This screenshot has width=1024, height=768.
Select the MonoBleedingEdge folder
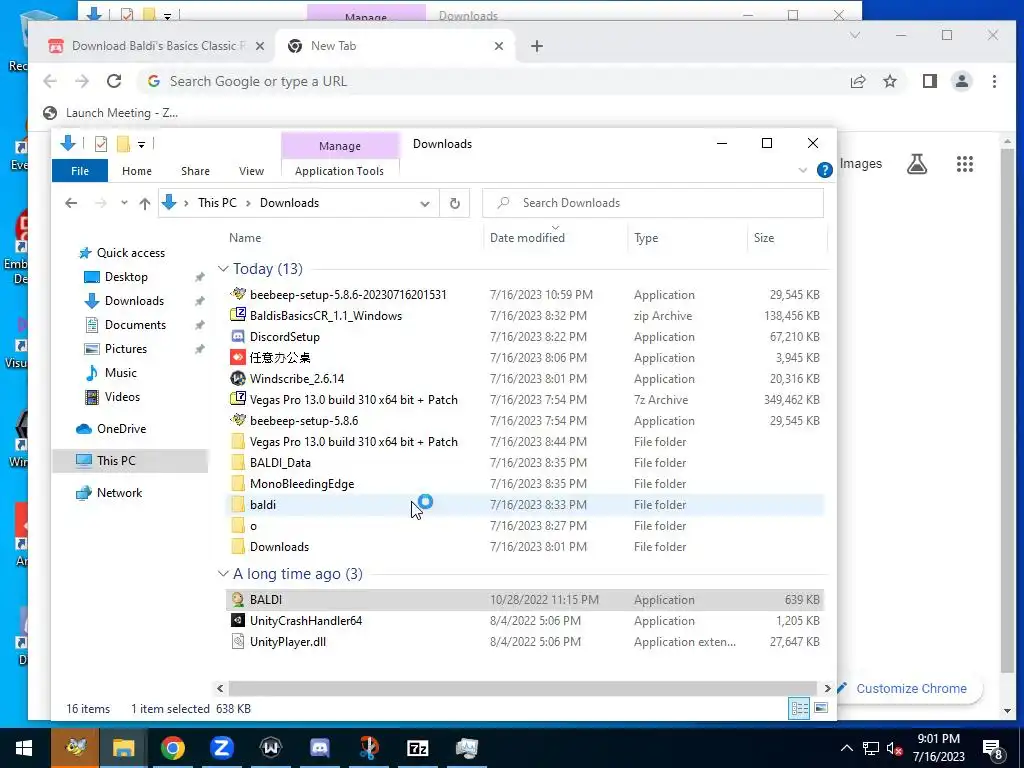coord(302,484)
